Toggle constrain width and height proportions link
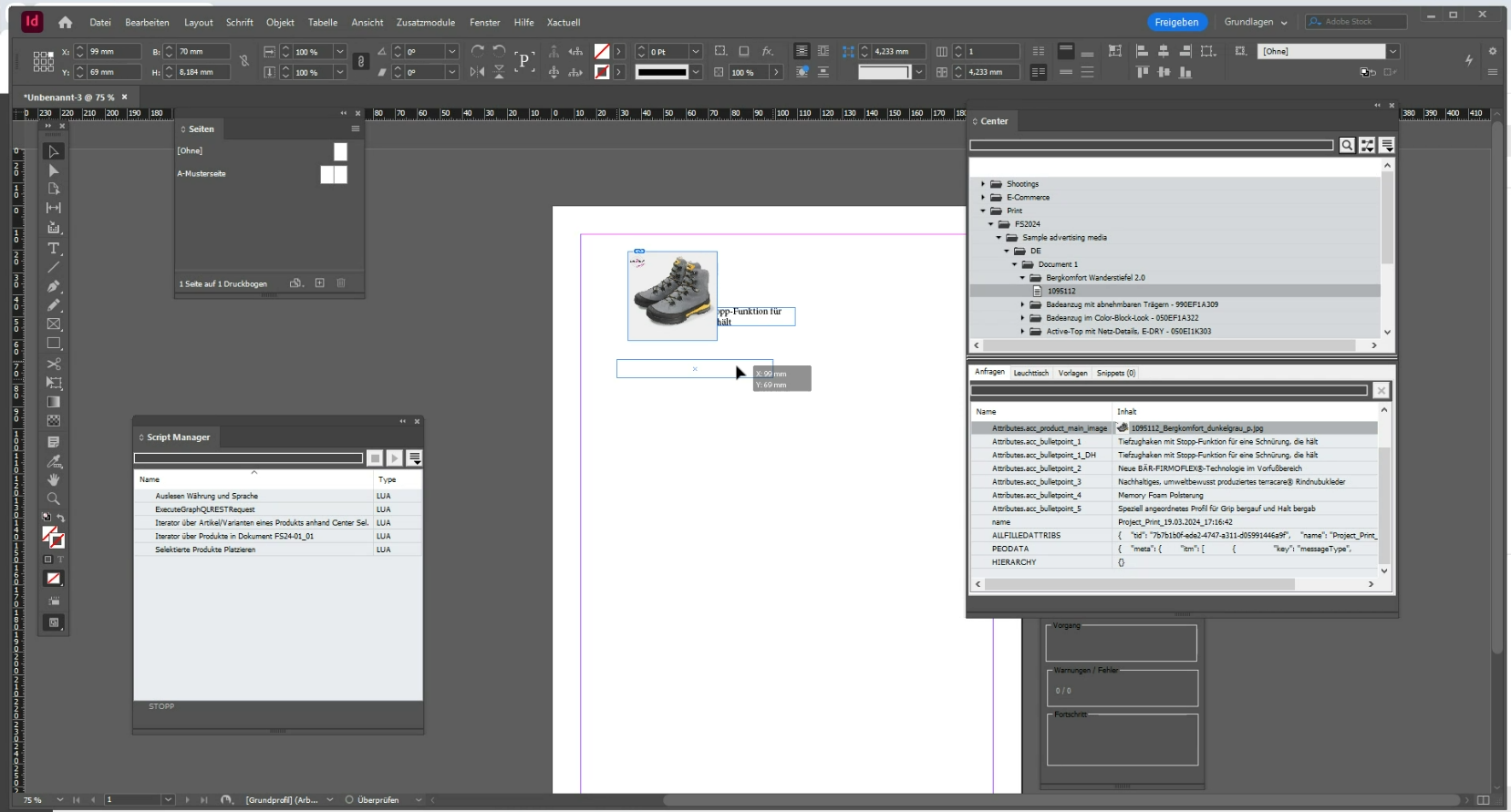The image size is (1511, 812). pos(244,61)
